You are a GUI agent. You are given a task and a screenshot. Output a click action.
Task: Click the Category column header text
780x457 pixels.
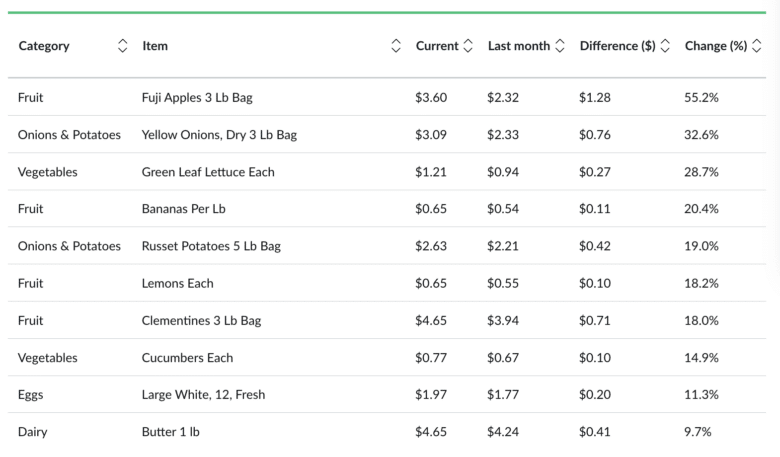point(44,46)
